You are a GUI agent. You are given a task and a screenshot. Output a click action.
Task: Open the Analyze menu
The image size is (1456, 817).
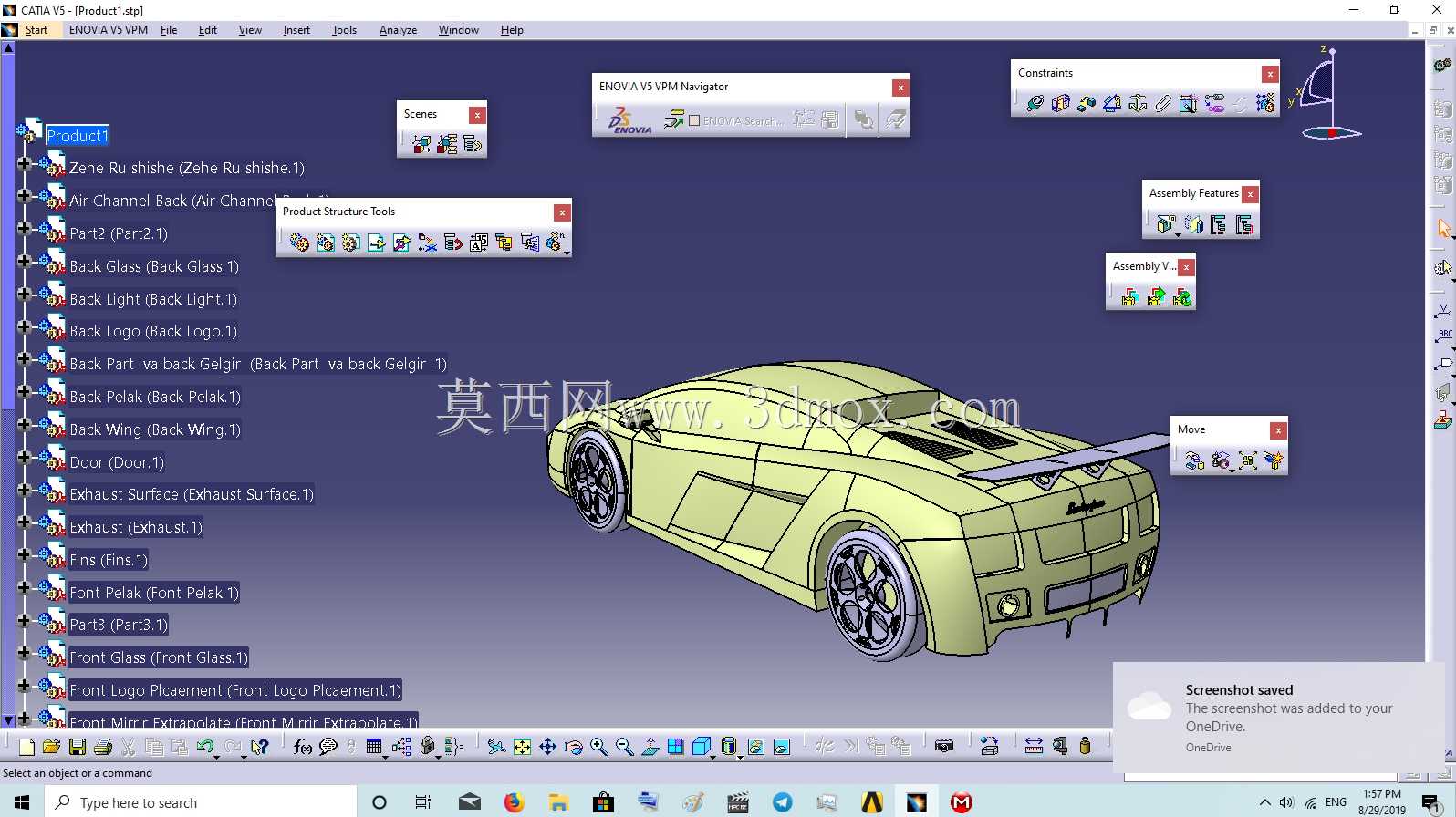coord(398,30)
